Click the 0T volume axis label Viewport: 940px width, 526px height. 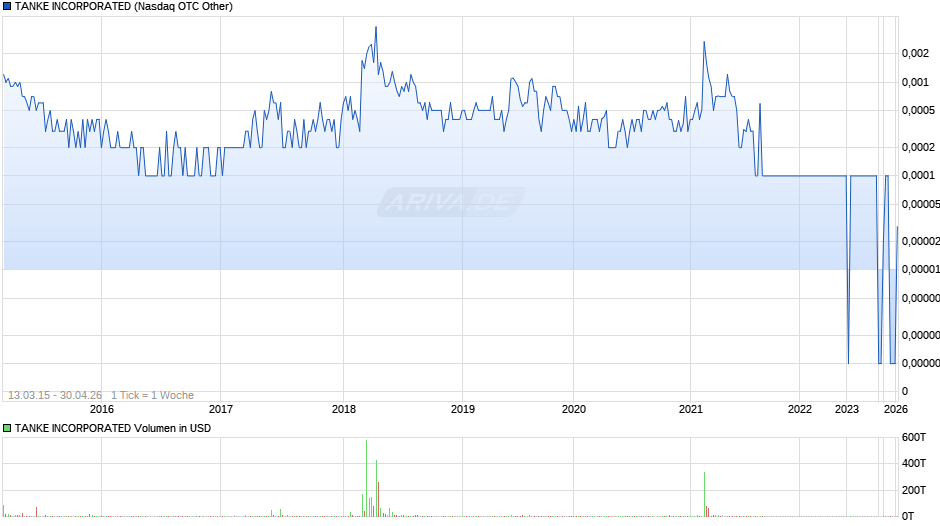pos(908,516)
